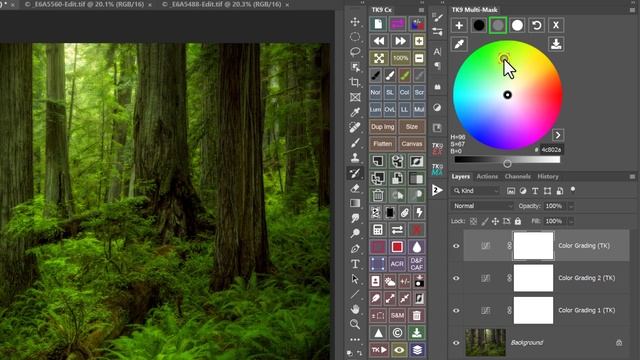Toggle lock all padlock icon

click(x=518, y=221)
